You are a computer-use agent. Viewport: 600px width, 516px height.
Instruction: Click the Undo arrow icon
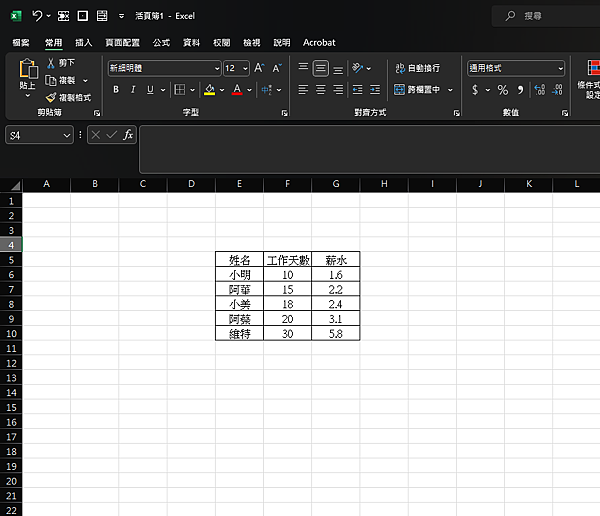[x=37, y=16]
